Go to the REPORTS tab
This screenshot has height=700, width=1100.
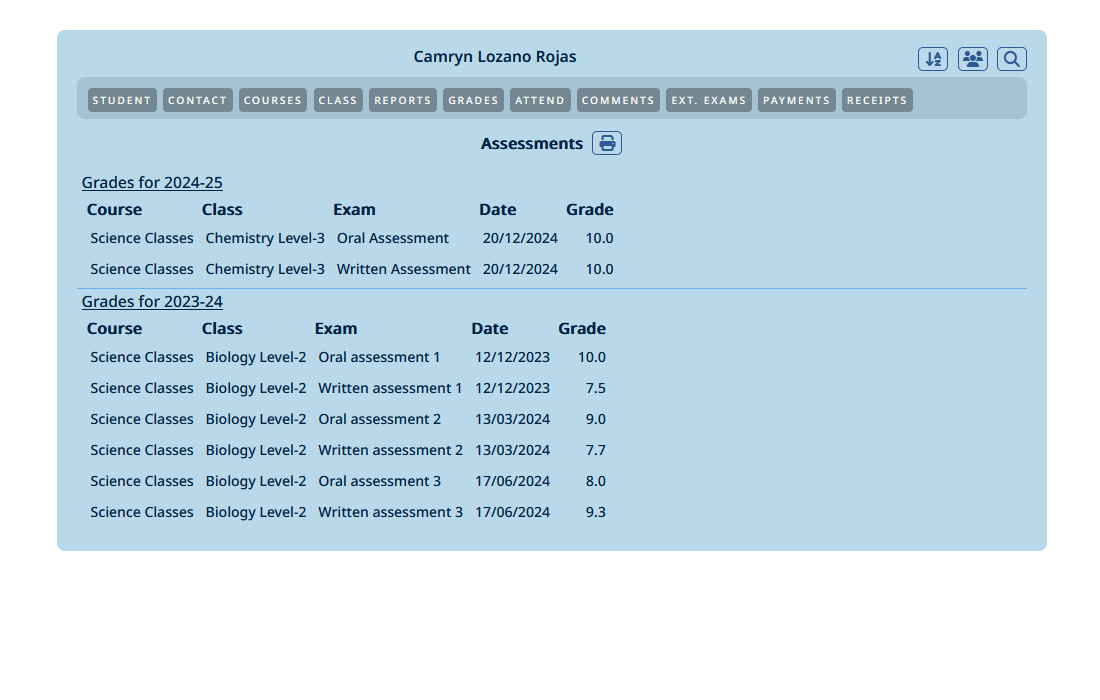click(x=403, y=100)
